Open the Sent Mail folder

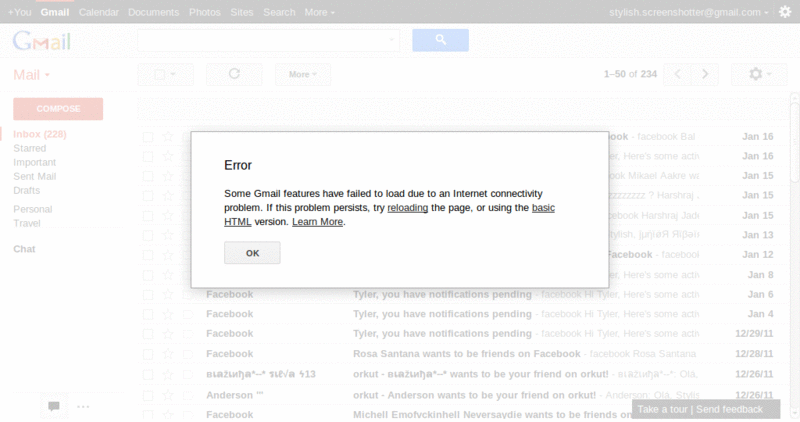[35, 176]
